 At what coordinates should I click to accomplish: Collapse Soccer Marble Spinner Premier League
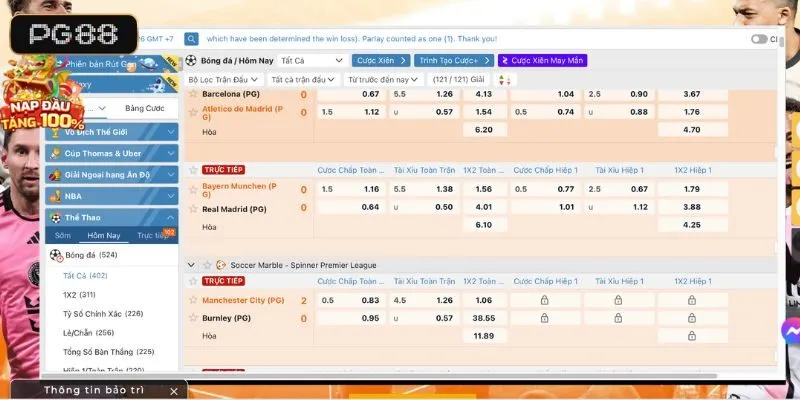(191, 265)
